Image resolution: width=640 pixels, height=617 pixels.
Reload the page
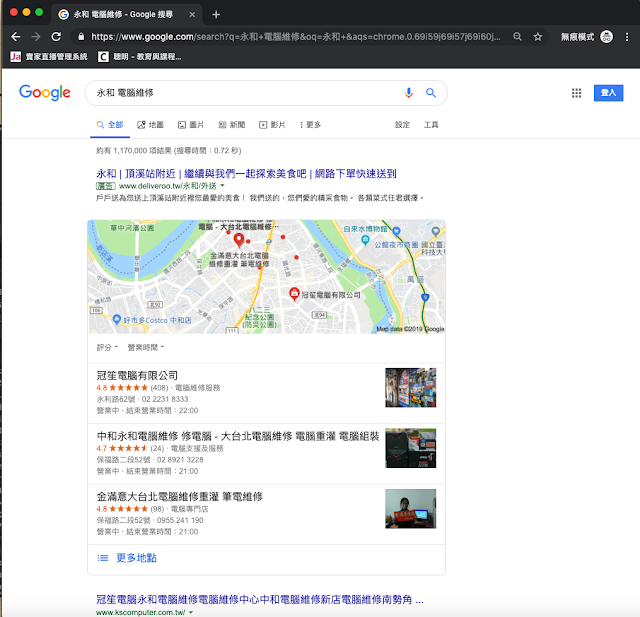coord(56,36)
